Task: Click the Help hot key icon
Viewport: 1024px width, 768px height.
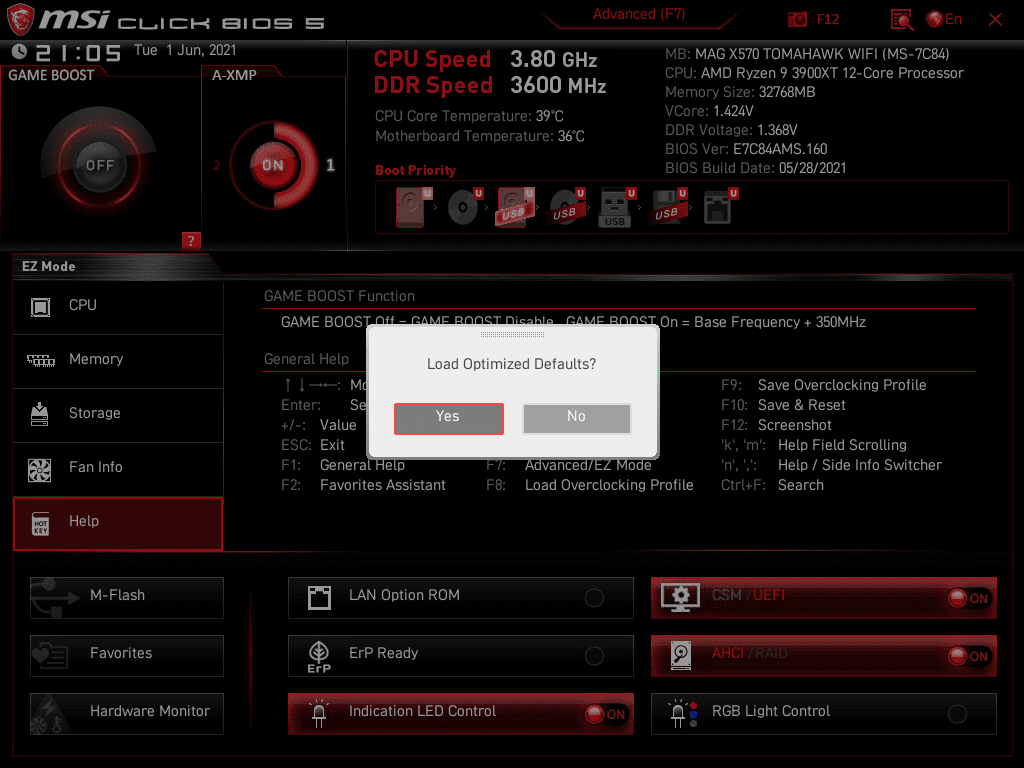Action: (40, 524)
